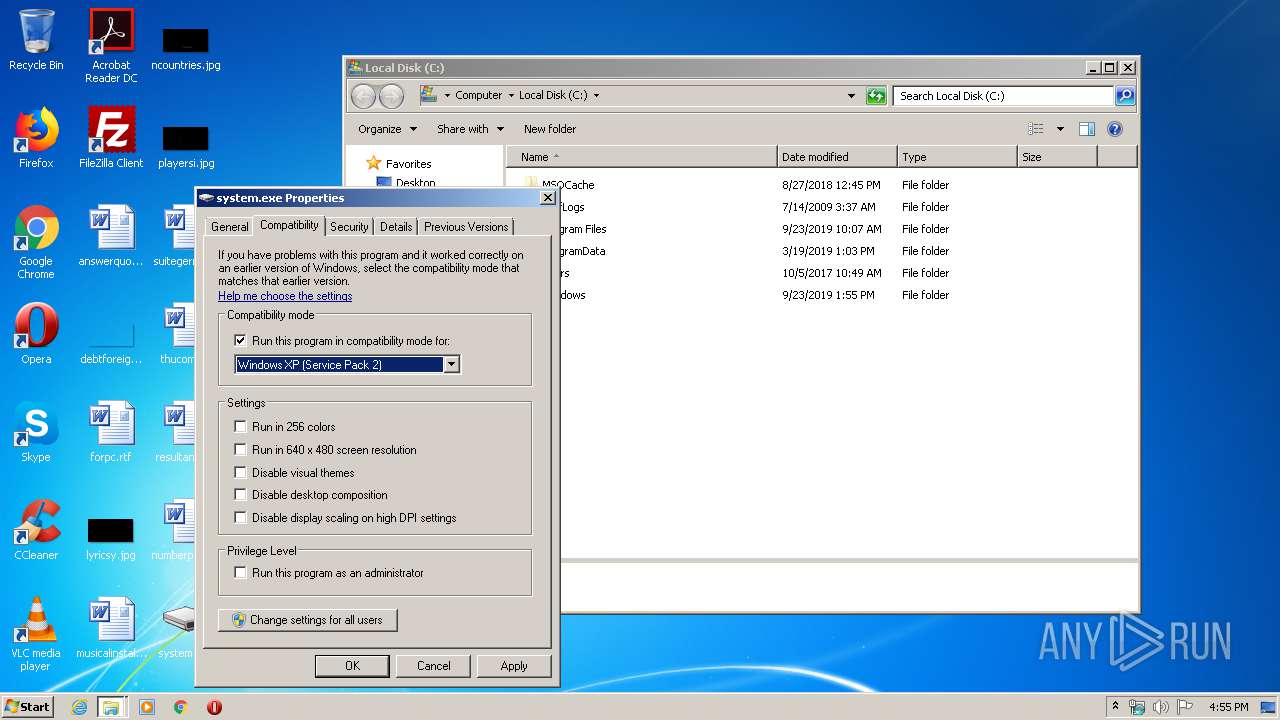Select musicalinstal document on desktop

111,628
